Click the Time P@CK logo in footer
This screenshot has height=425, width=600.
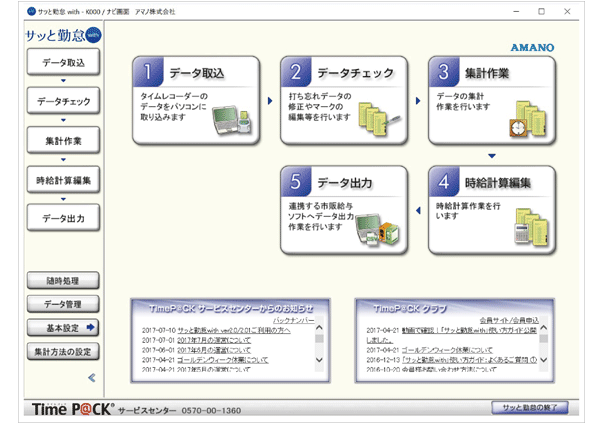click(x=73, y=409)
